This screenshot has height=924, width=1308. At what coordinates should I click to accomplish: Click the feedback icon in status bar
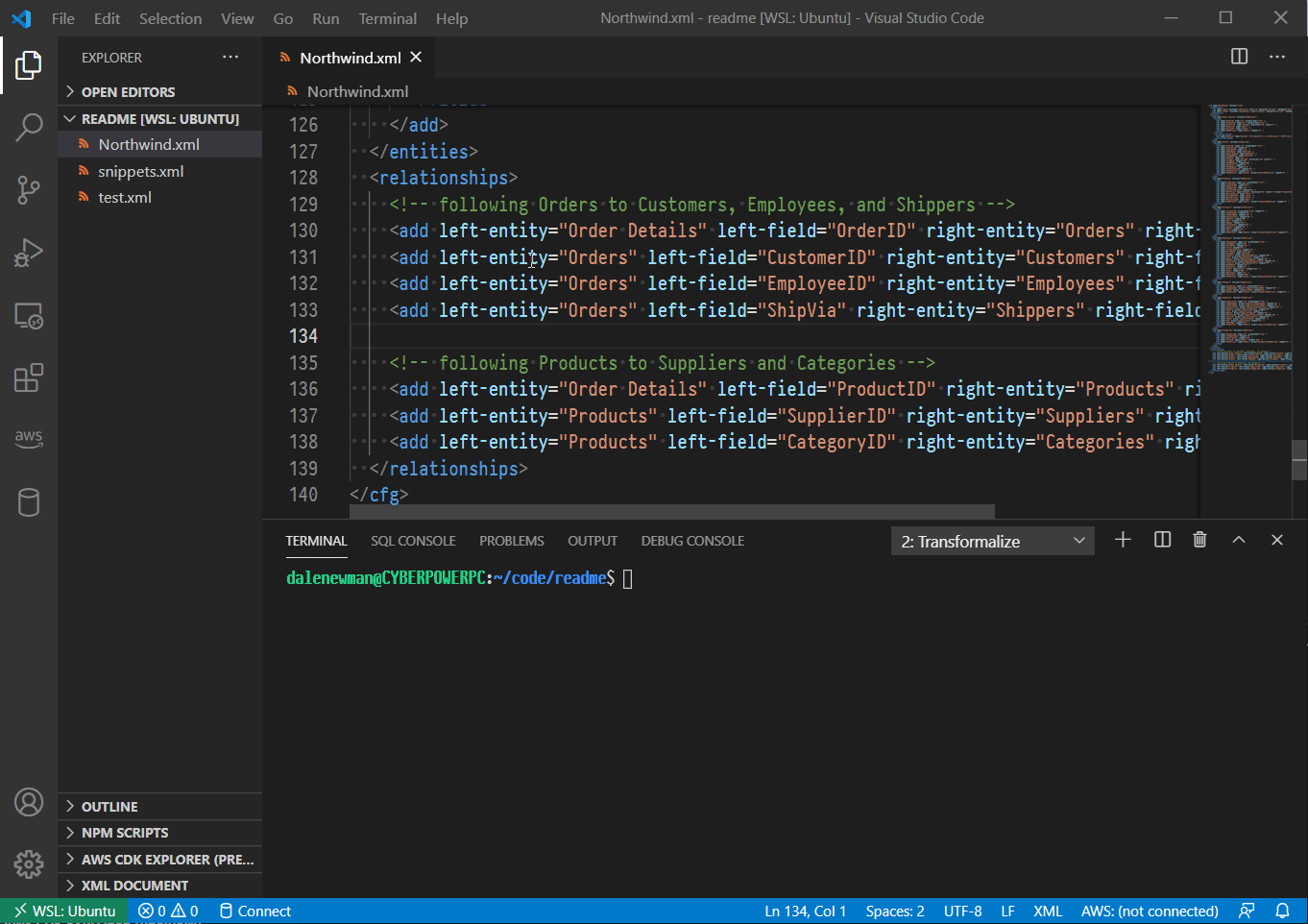[x=1247, y=911]
